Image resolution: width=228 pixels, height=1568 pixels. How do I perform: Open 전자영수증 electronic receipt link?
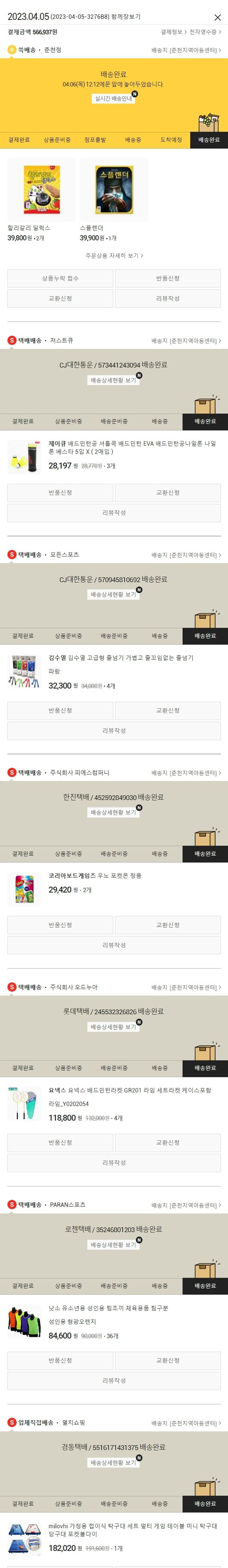coord(205,32)
